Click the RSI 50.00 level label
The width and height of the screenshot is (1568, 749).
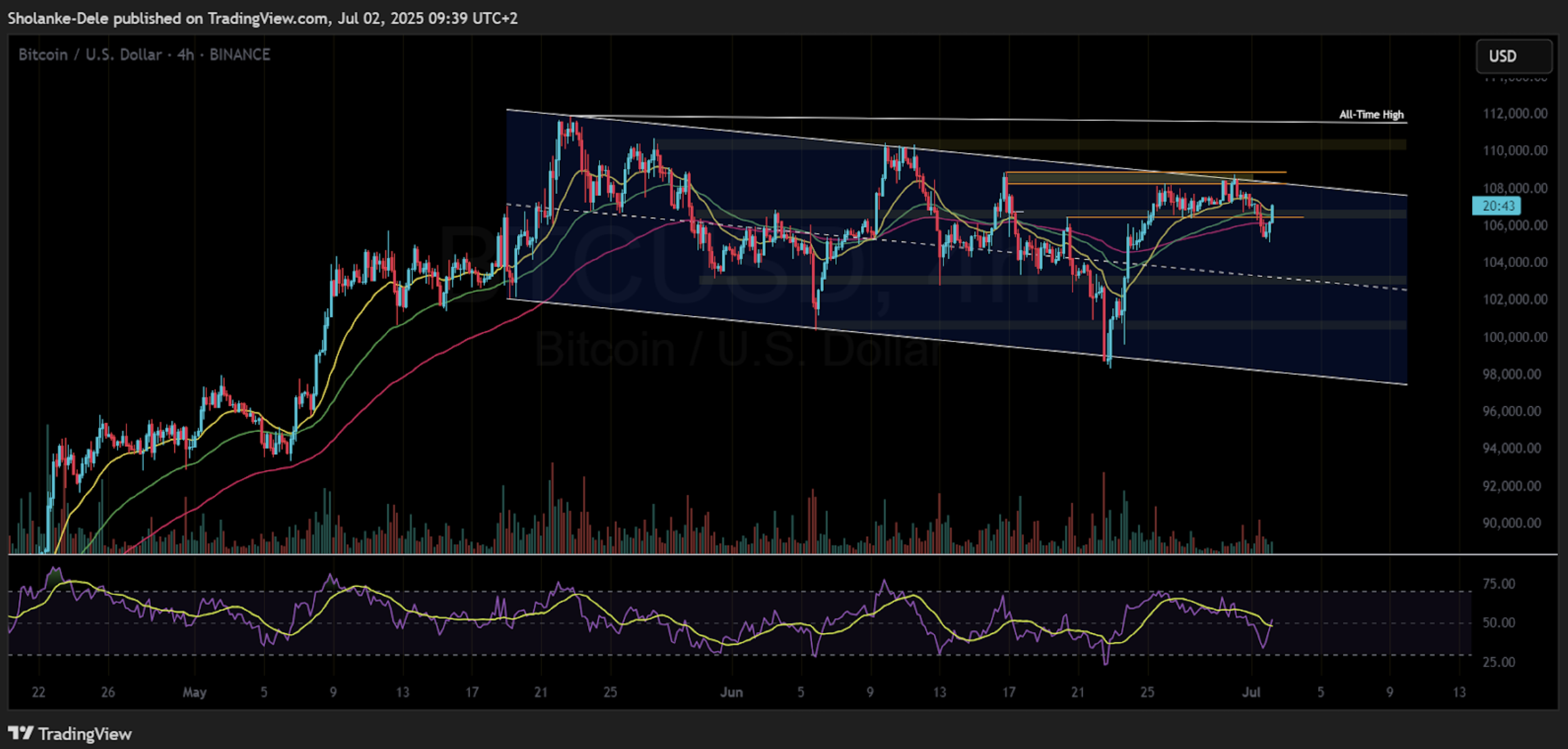click(1499, 623)
